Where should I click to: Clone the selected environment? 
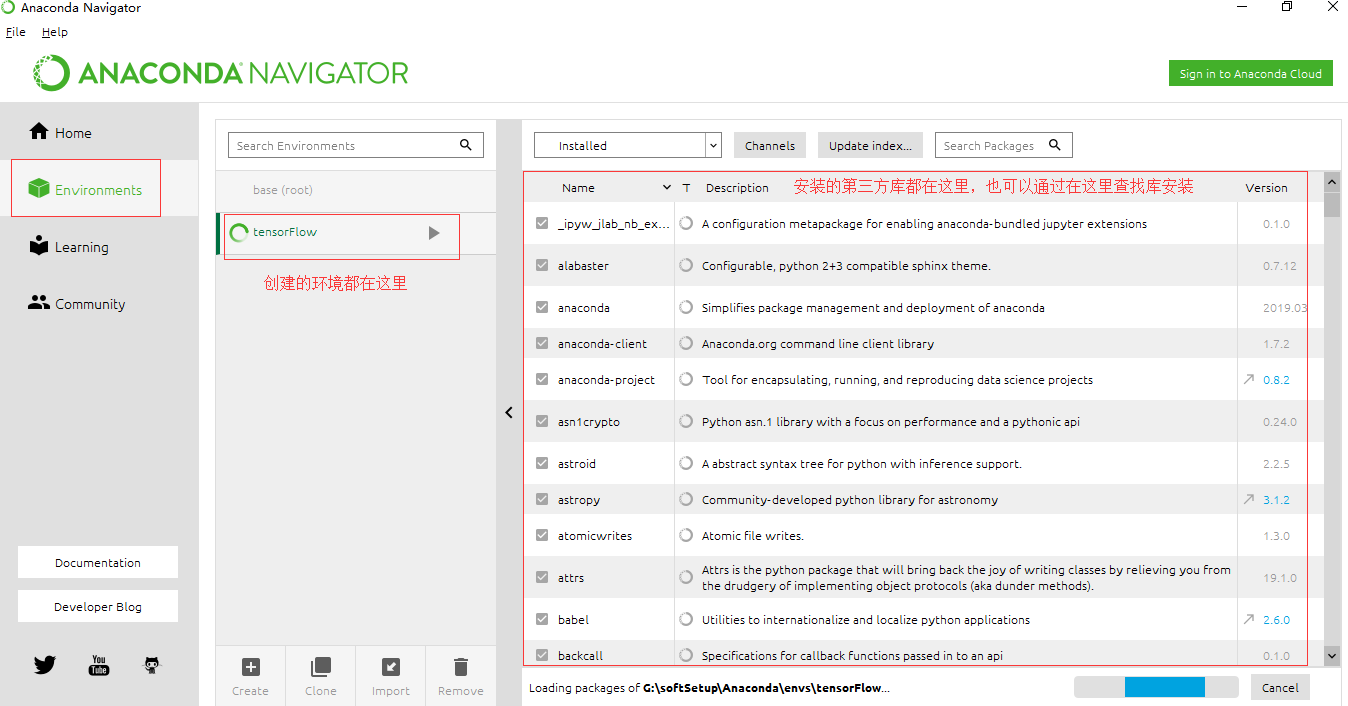pos(321,676)
